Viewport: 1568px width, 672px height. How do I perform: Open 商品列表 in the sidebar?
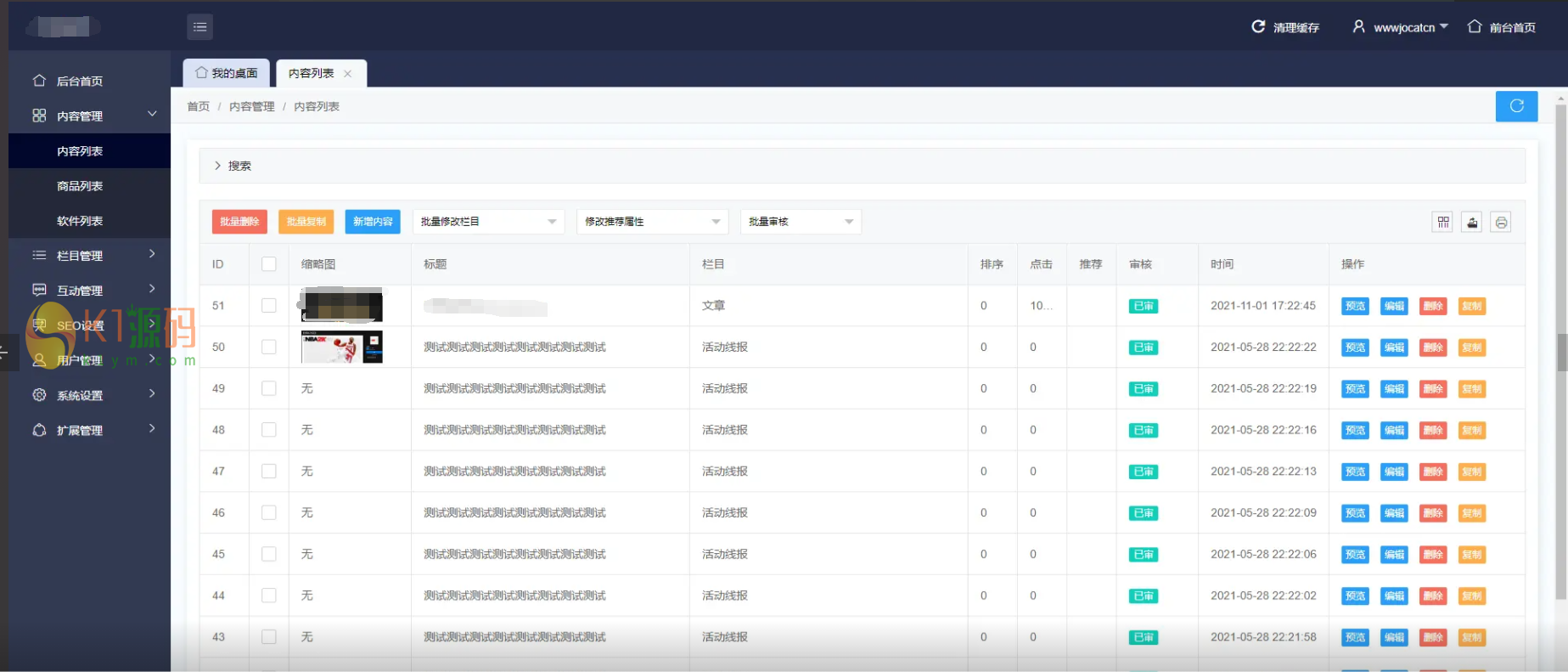click(x=80, y=186)
